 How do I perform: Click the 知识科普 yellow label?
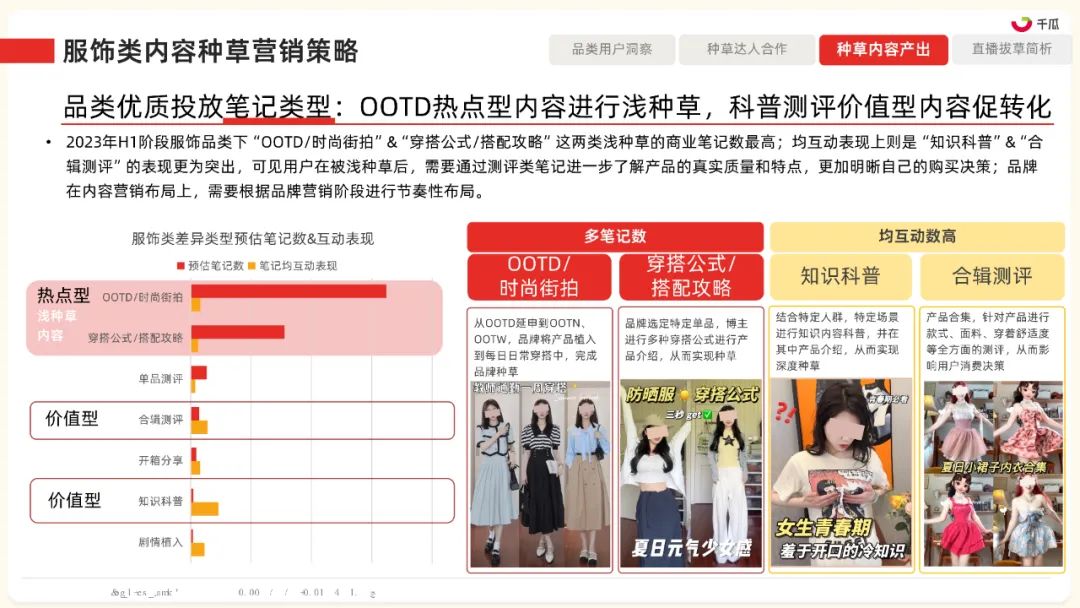coord(840,277)
